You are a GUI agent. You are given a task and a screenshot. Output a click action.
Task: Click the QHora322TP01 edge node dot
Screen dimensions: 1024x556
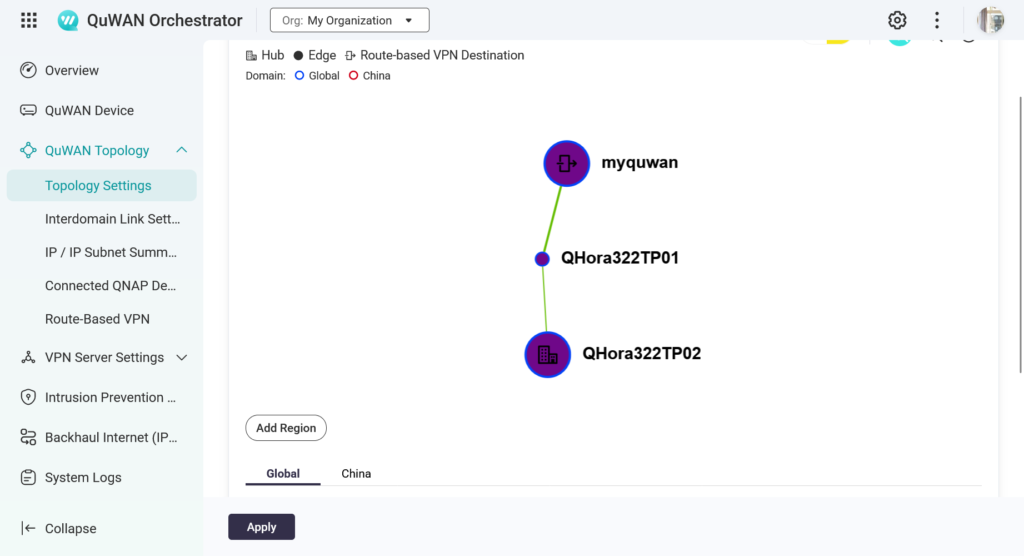[x=542, y=259]
